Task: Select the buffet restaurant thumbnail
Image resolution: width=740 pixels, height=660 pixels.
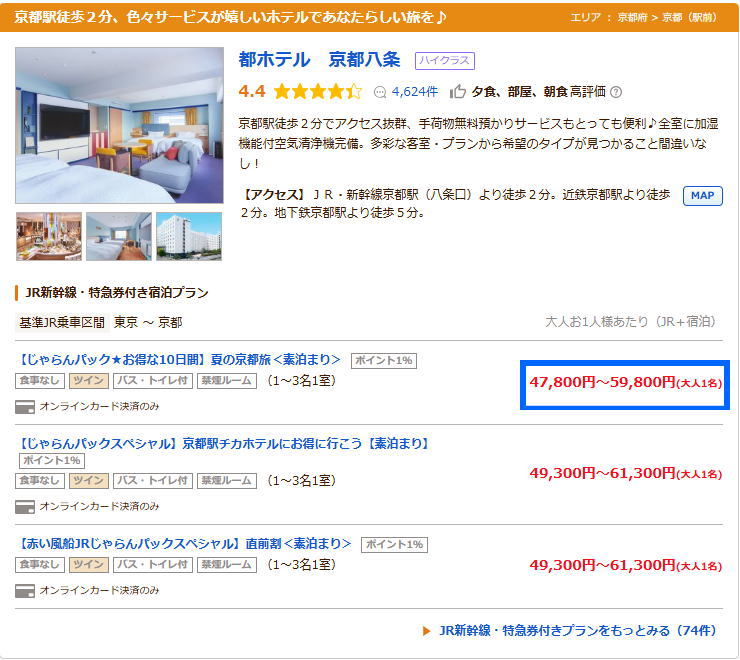Action: tap(49, 236)
